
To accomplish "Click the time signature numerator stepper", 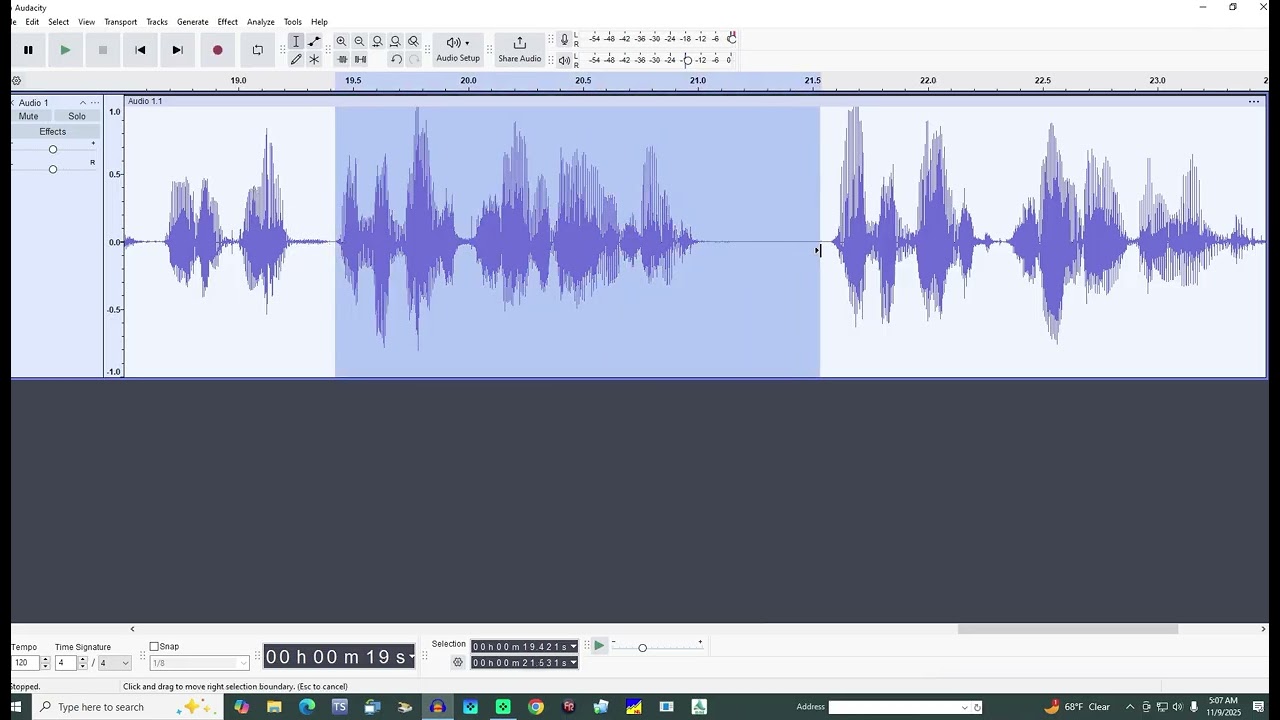I will point(84,663).
